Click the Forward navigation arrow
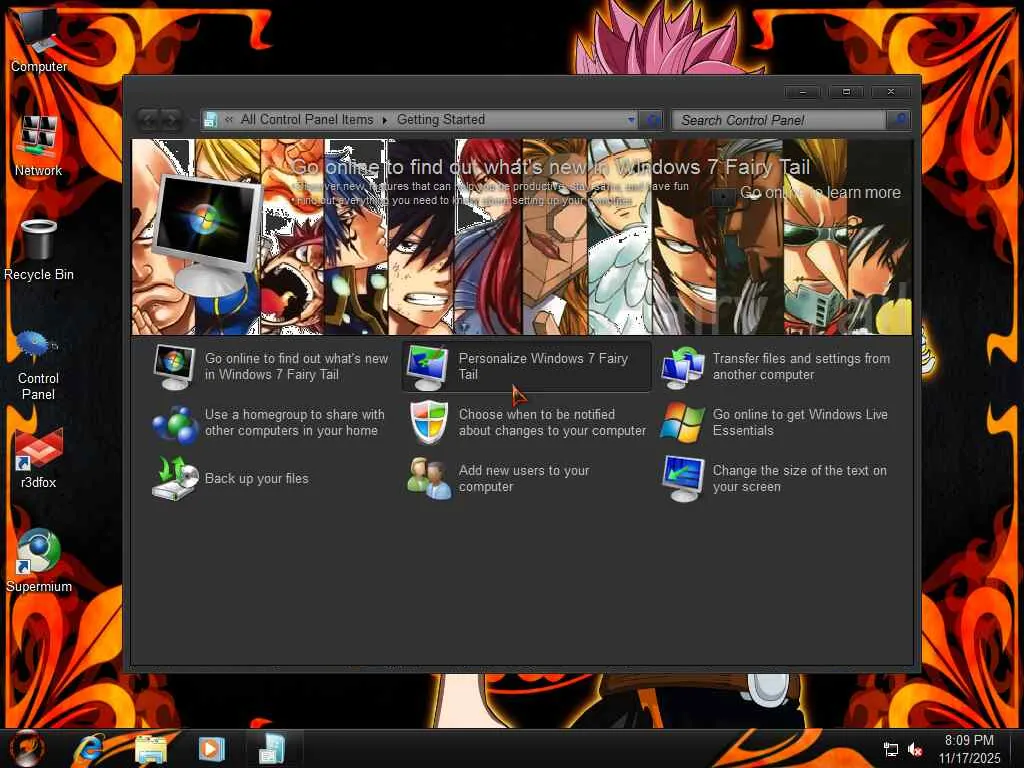Viewport: 1024px width, 768px height. (x=170, y=120)
